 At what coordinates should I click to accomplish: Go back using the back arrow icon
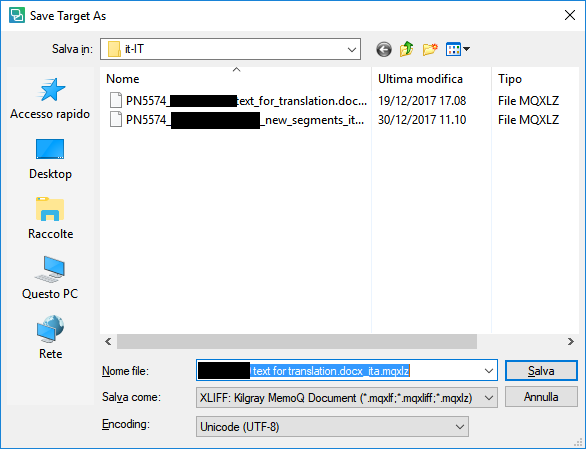(x=384, y=49)
